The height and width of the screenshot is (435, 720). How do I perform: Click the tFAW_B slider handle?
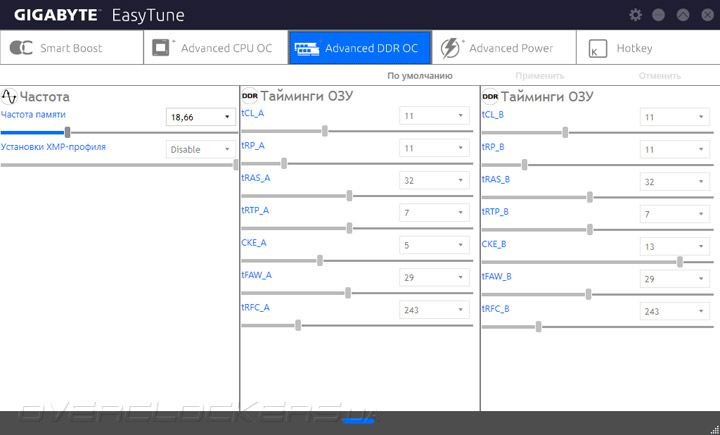[588, 294]
